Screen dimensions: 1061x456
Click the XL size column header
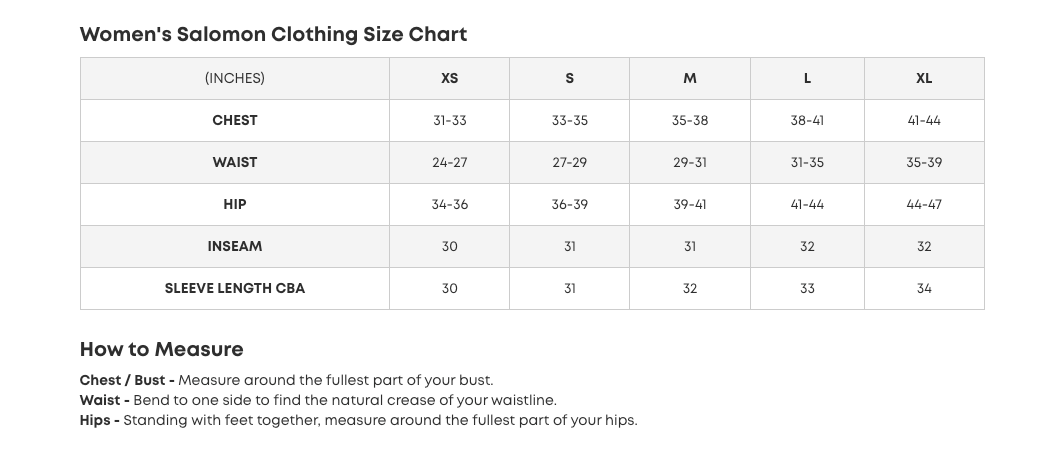pos(924,78)
